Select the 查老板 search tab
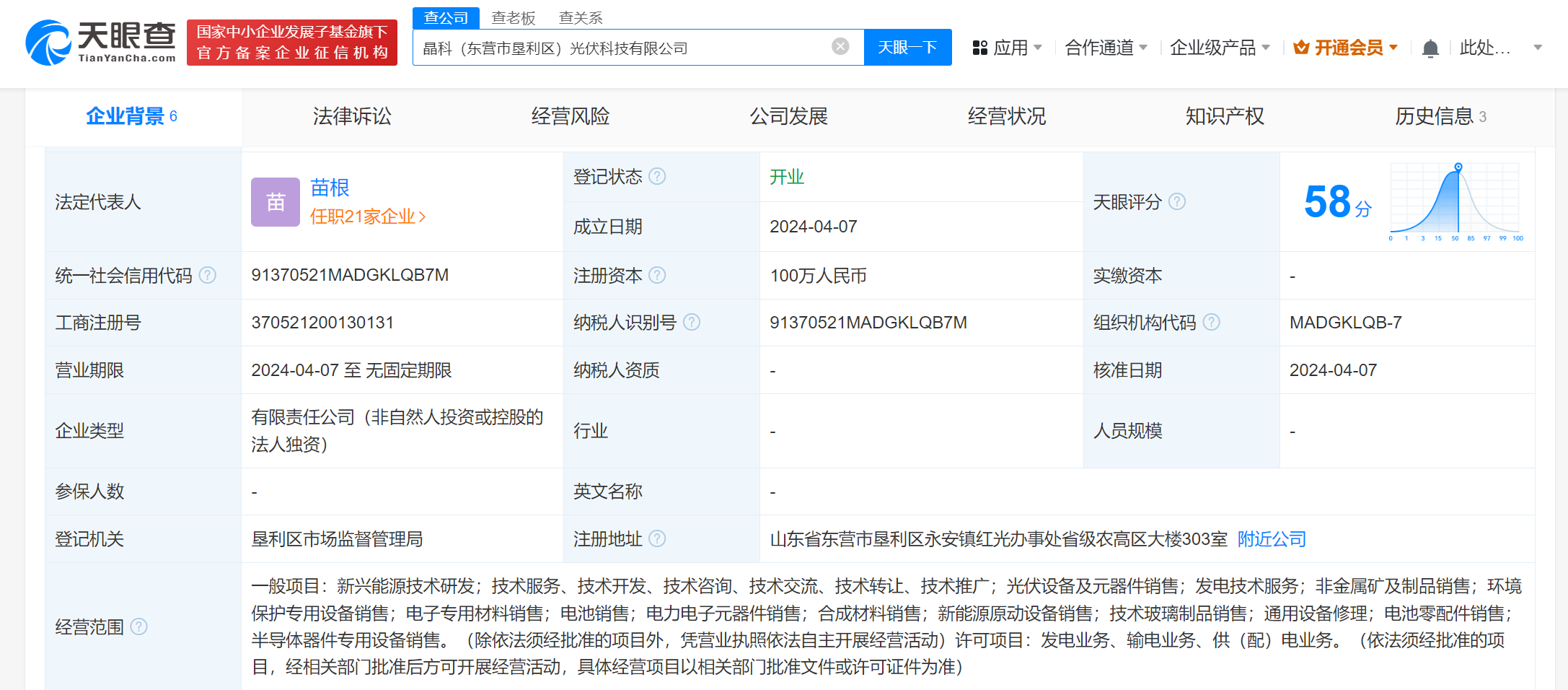1568x690 pixels. coord(513,17)
